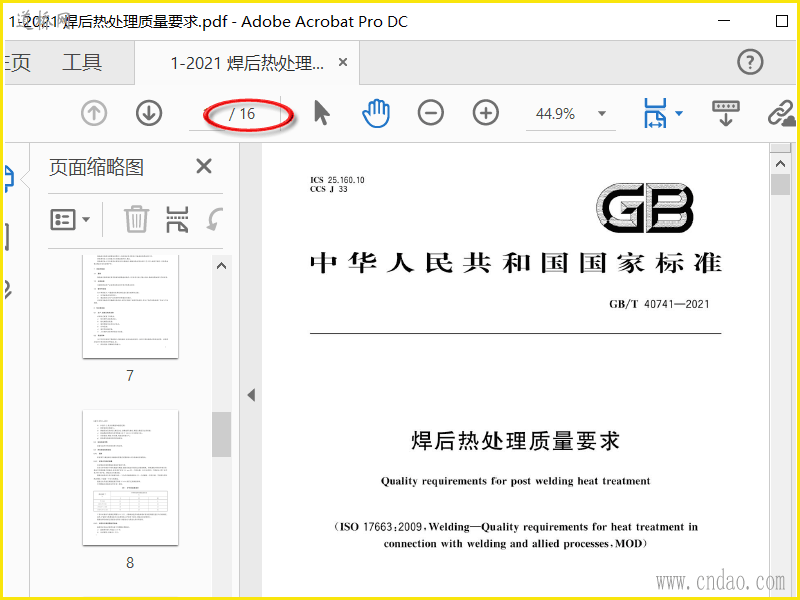Screen dimensions: 800x600
Task: Click thumbnail panel scroll up arrow
Action: tap(221, 266)
